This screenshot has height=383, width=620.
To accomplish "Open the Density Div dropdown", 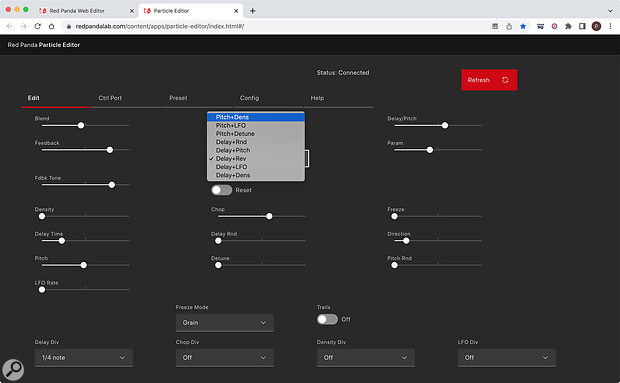I will click(x=365, y=357).
